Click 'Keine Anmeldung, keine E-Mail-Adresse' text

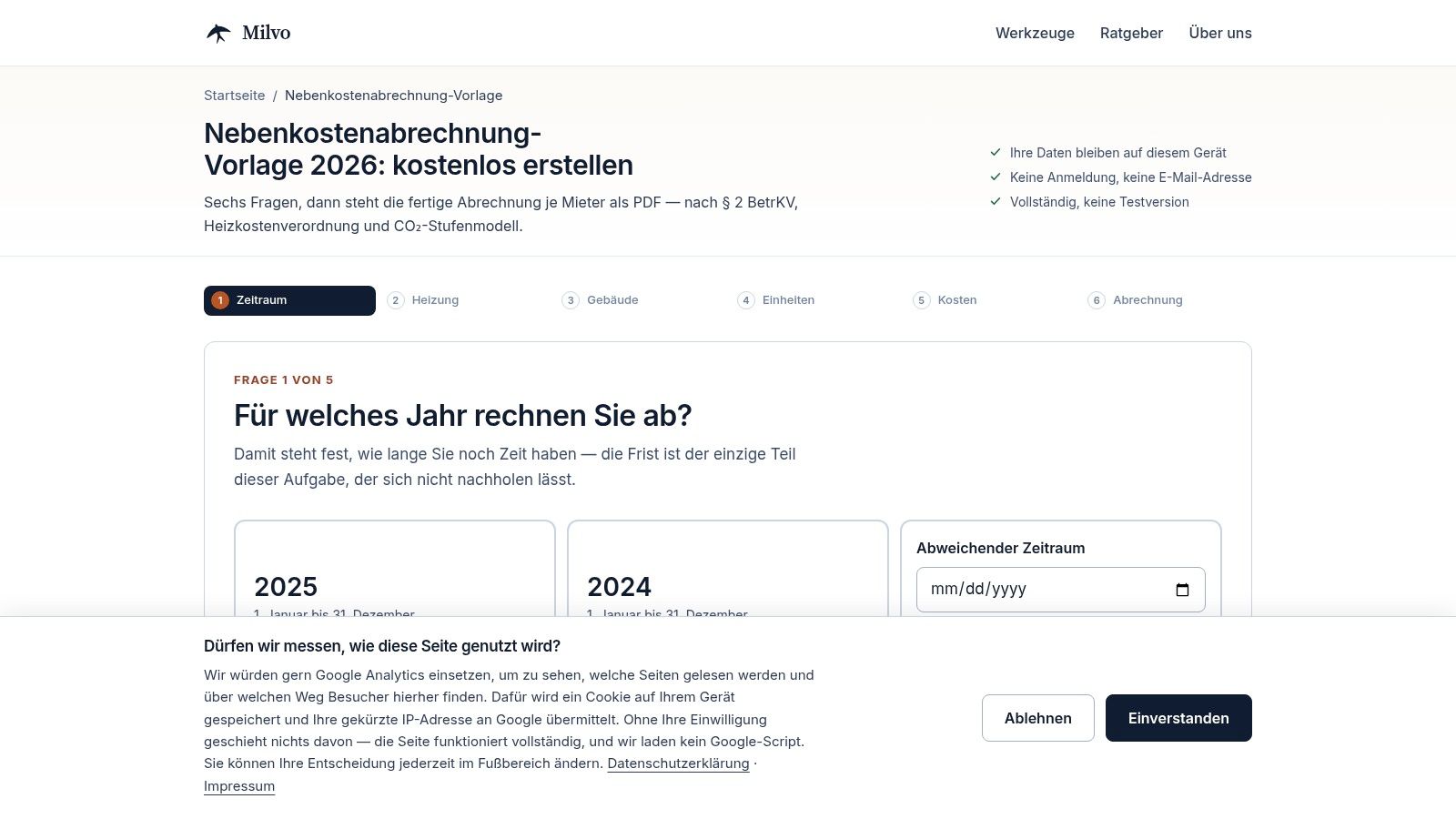[x=1130, y=177]
